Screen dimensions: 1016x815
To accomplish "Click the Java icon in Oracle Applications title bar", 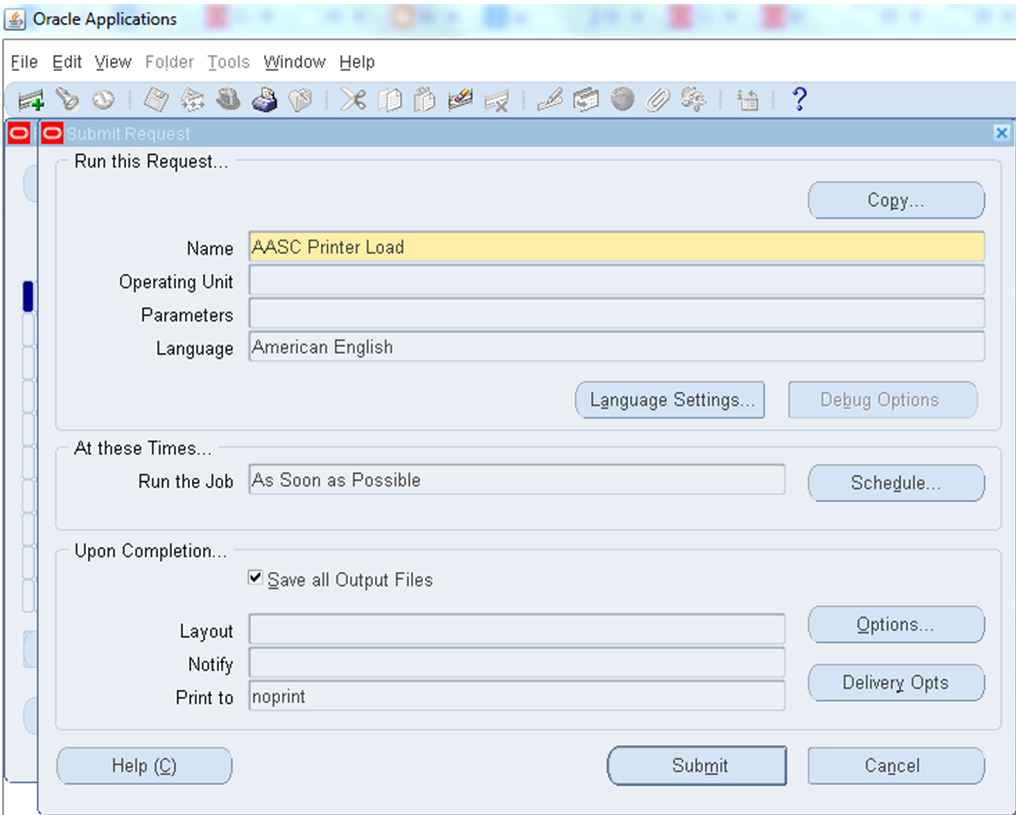I will (15, 19).
